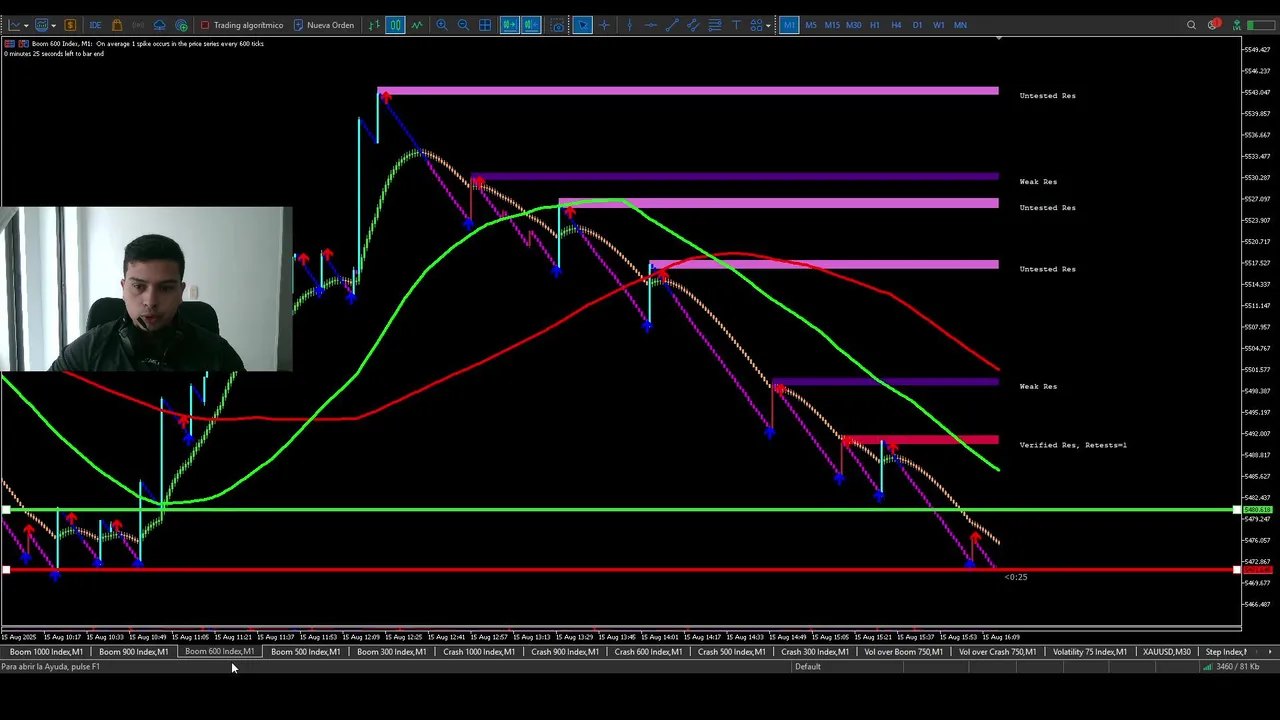Screen dimensions: 1280x720
Task: Select the Fibonacci retracement tool
Action: coord(715,25)
